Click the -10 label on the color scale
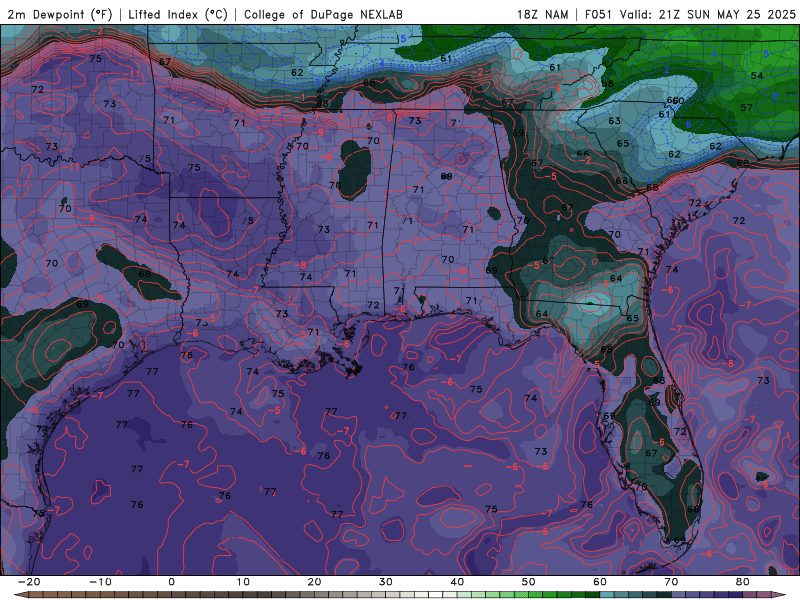The height and width of the screenshot is (600, 800). pyautogui.click(x=100, y=582)
